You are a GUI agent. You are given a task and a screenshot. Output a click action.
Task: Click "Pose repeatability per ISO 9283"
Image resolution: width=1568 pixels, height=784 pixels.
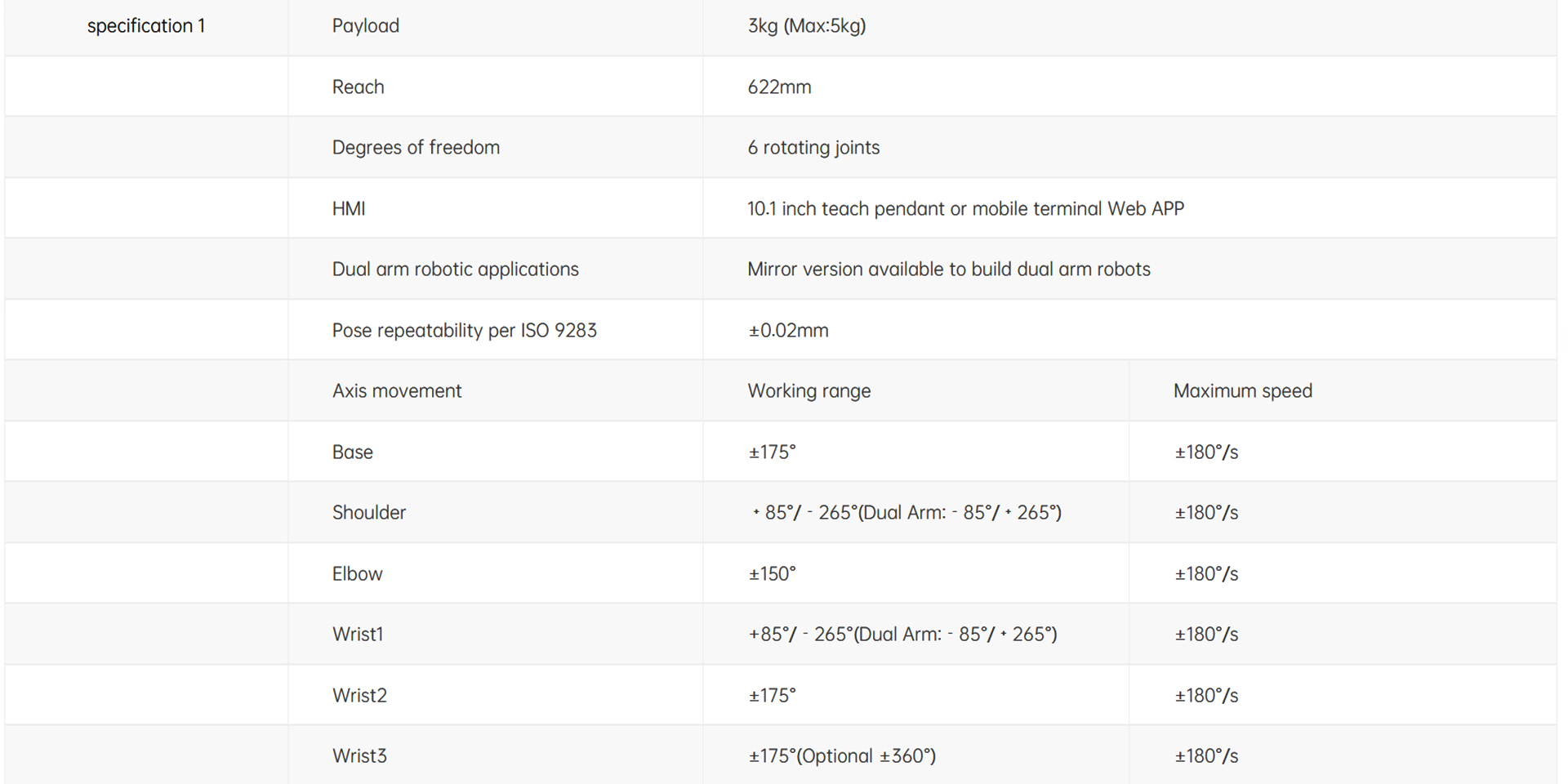pos(464,331)
